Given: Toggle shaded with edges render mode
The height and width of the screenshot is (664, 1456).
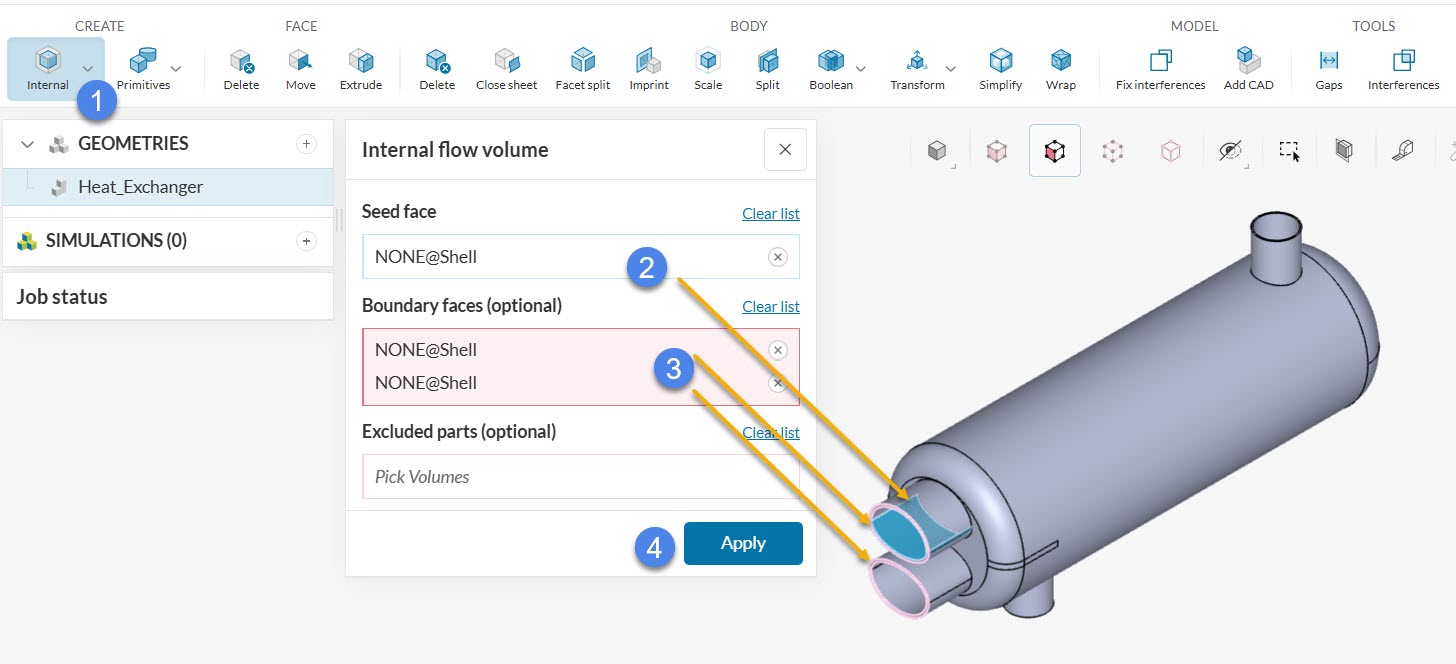Looking at the screenshot, I should click(x=1055, y=151).
